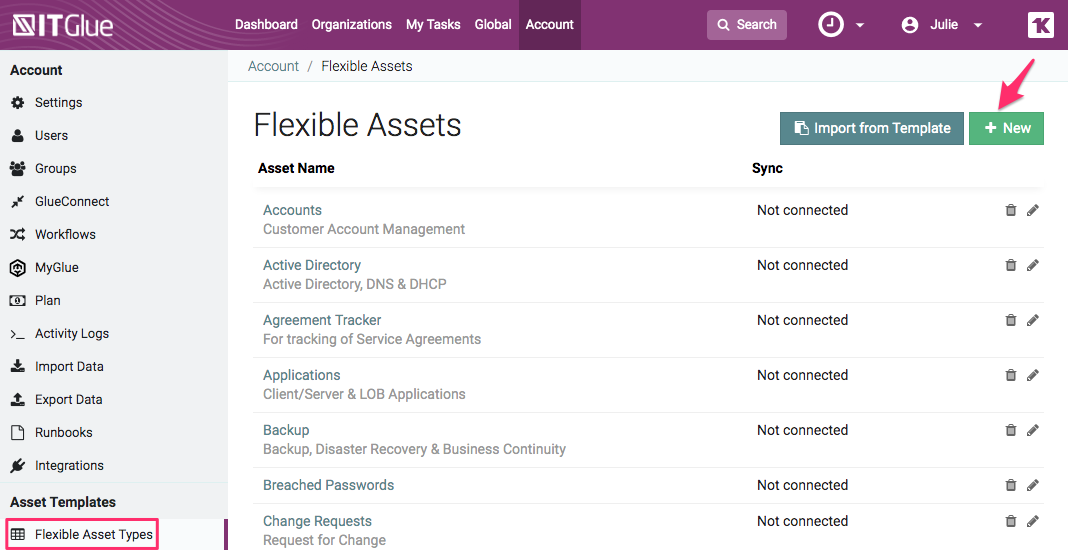Edit Change Requests using pencil icon

tap(1033, 521)
